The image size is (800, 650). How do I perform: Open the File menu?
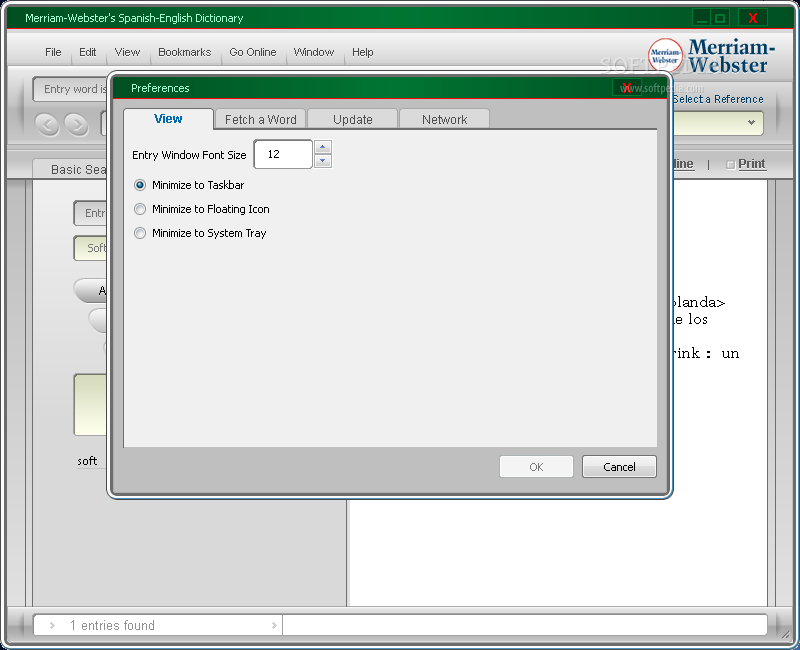click(53, 52)
